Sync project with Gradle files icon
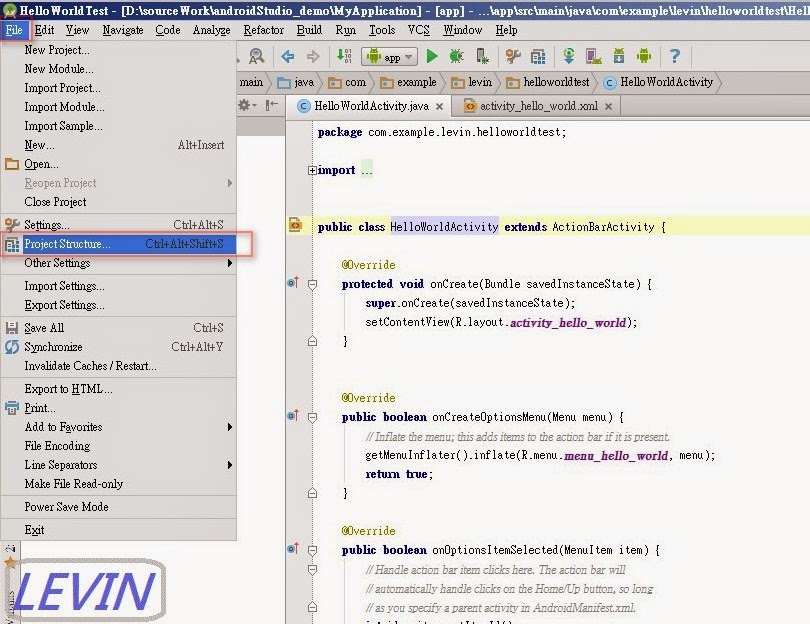Image resolution: width=810 pixels, height=624 pixels. (569, 56)
